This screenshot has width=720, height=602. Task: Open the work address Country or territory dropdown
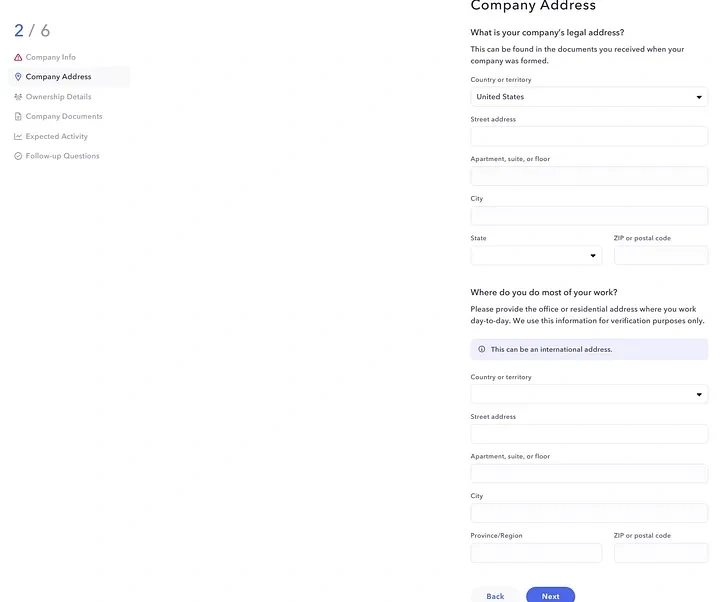(589, 394)
